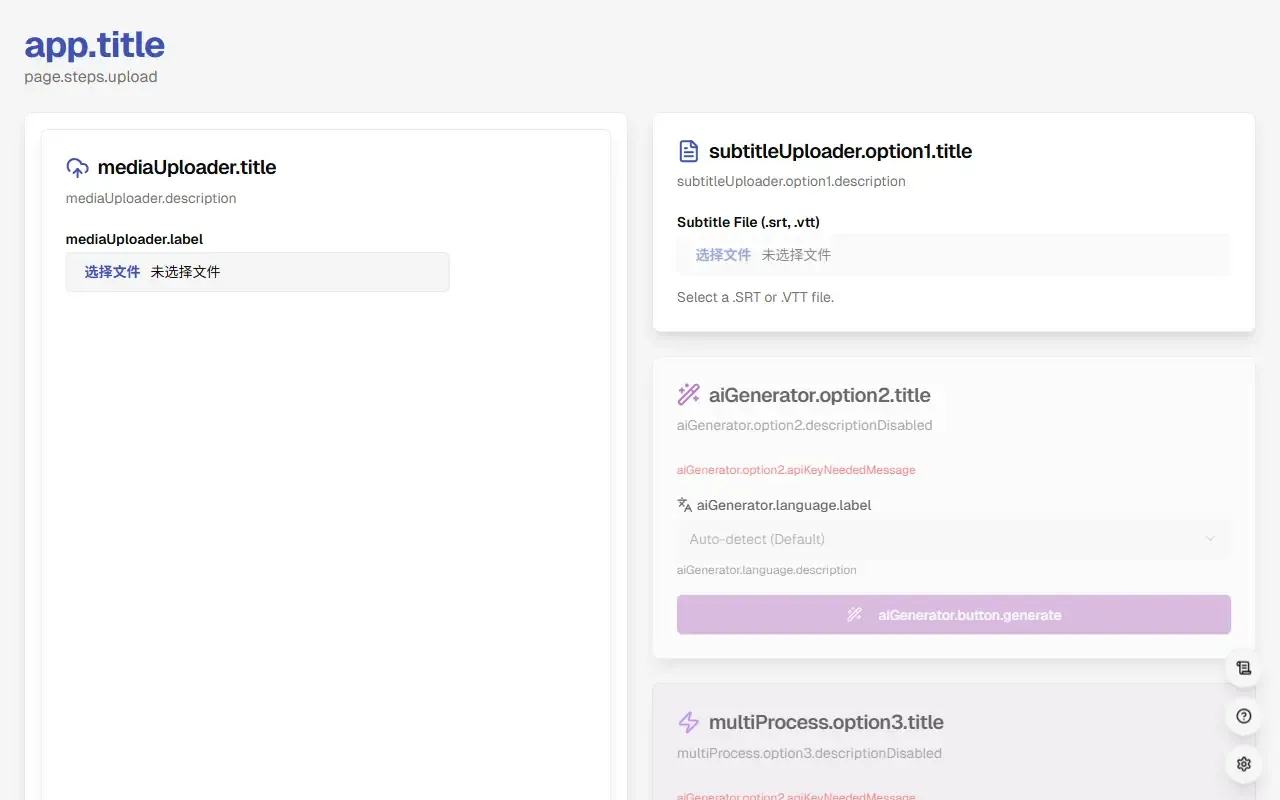Open the scroll log floating button
Image resolution: width=1280 pixels, height=800 pixels.
tap(1244, 668)
